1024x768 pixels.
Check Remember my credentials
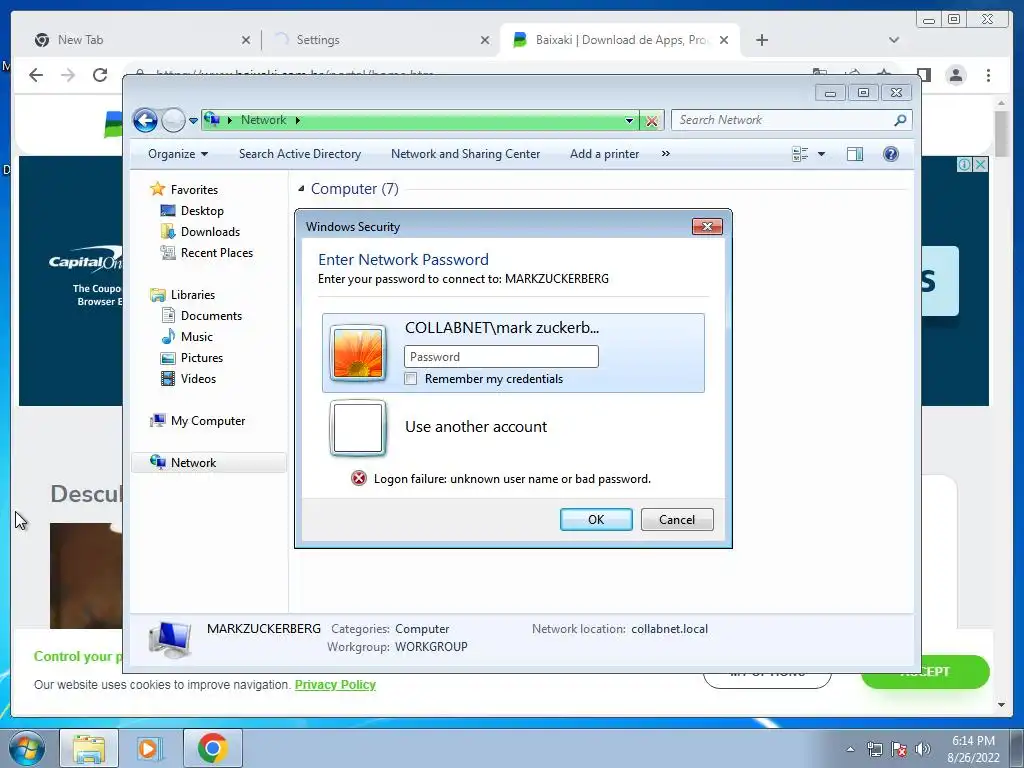click(x=411, y=379)
